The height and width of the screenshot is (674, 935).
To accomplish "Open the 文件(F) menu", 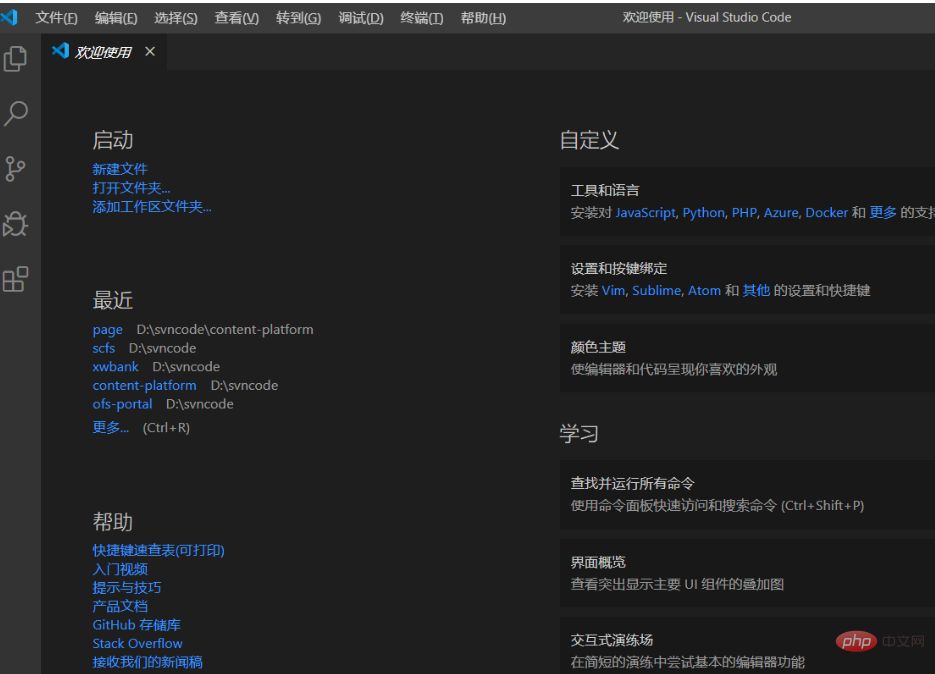I will pyautogui.click(x=57, y=18).
